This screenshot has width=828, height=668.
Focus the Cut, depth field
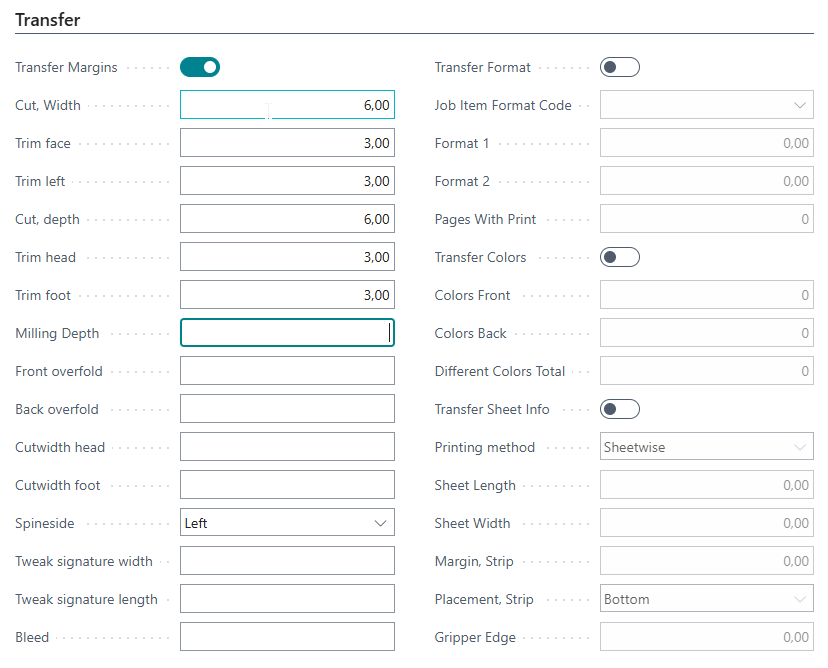point(287,219)
